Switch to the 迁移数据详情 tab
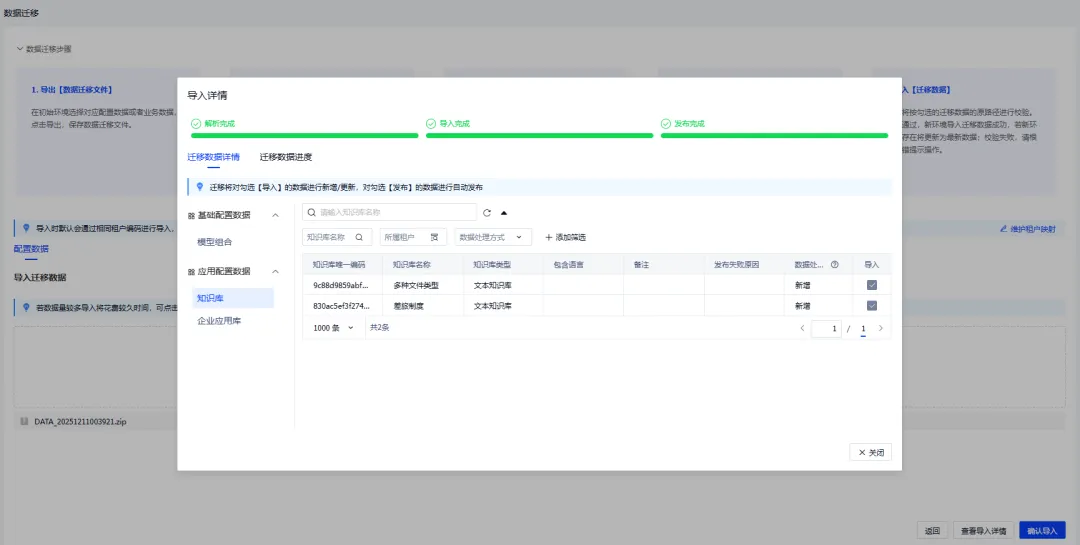The height and width of the screenshot is (545, 1080). coord(214,157)
